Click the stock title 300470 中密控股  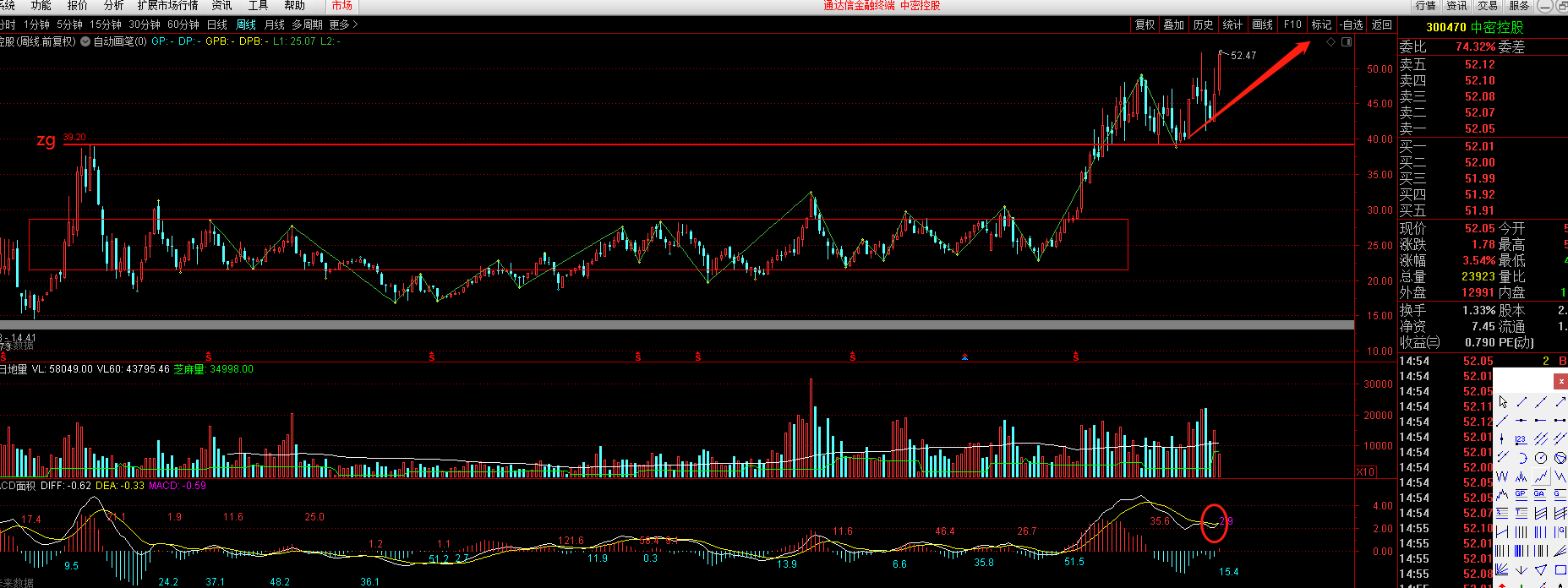coord(1475,27)
